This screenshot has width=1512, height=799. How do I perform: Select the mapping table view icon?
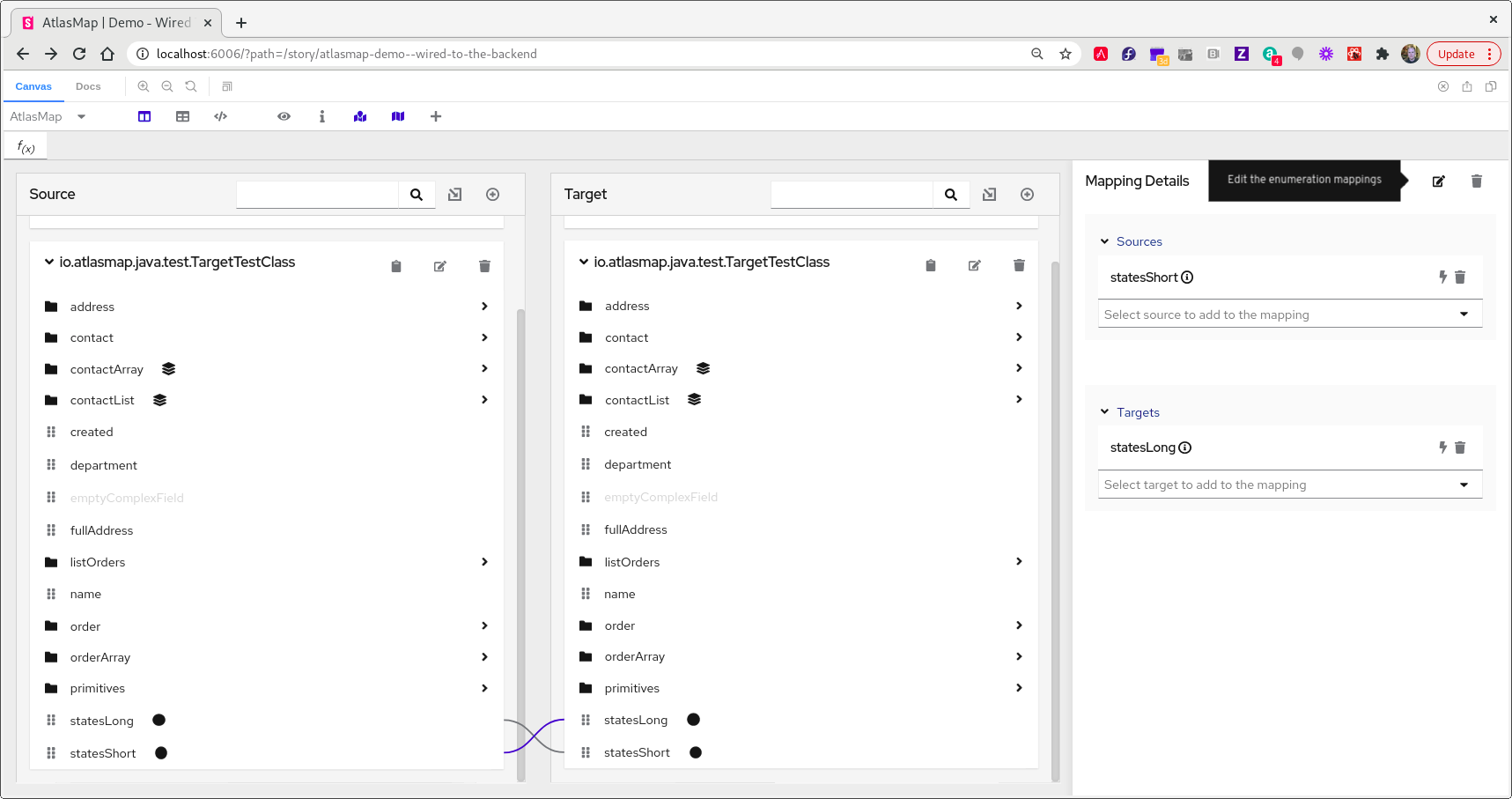(x=182, y=116)
